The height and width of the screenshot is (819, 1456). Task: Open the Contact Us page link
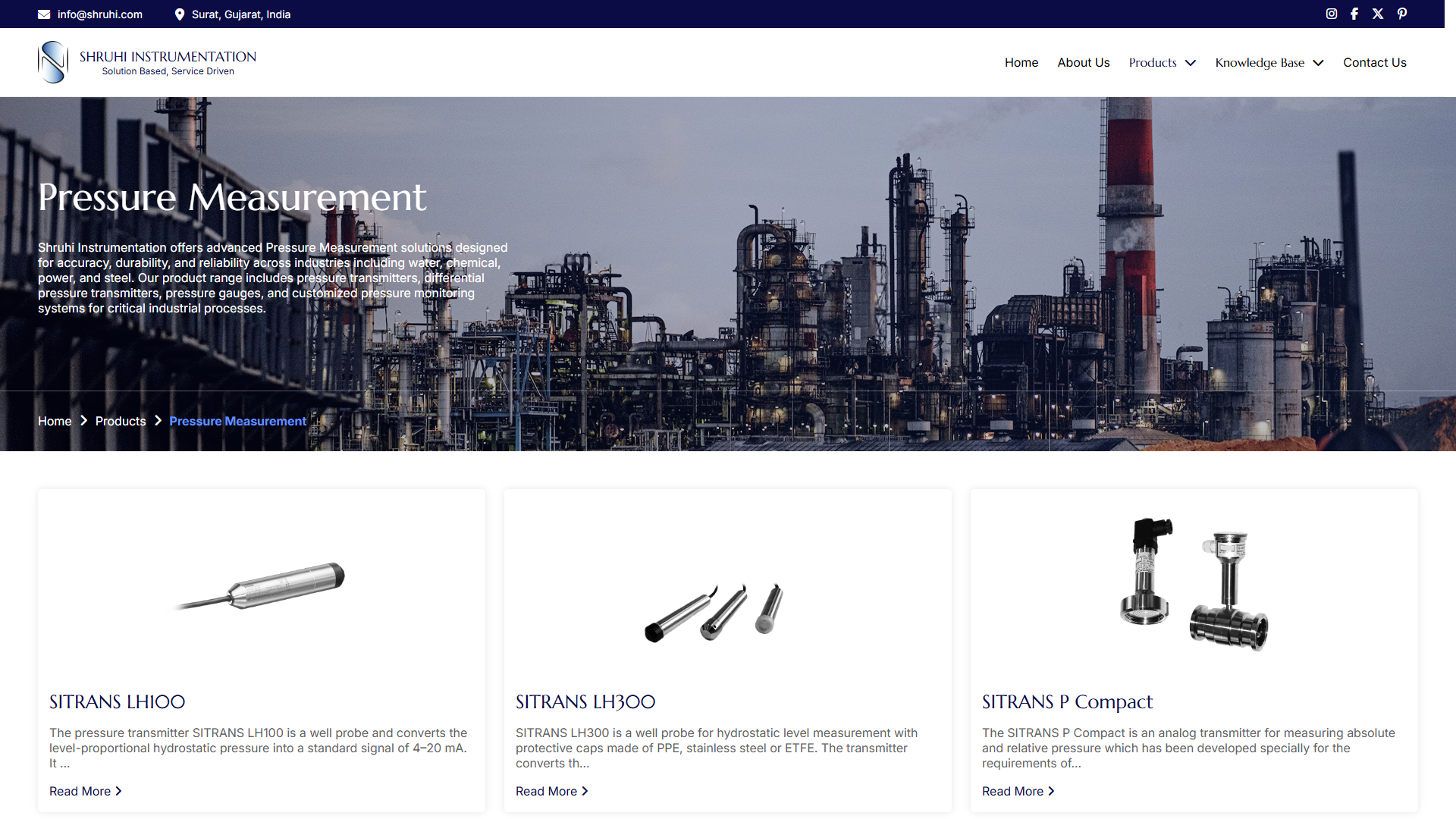(x=1374, y=63)
